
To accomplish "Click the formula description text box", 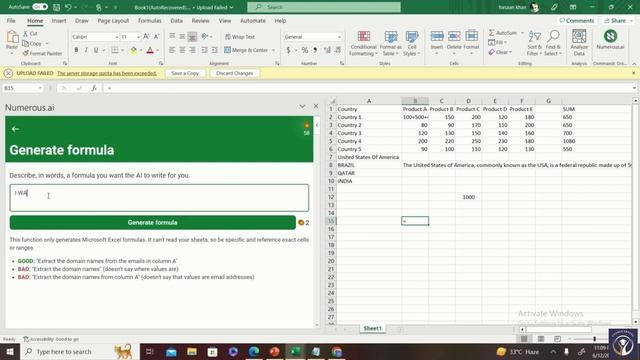I will pyautogui.click(x=159, y=198).
